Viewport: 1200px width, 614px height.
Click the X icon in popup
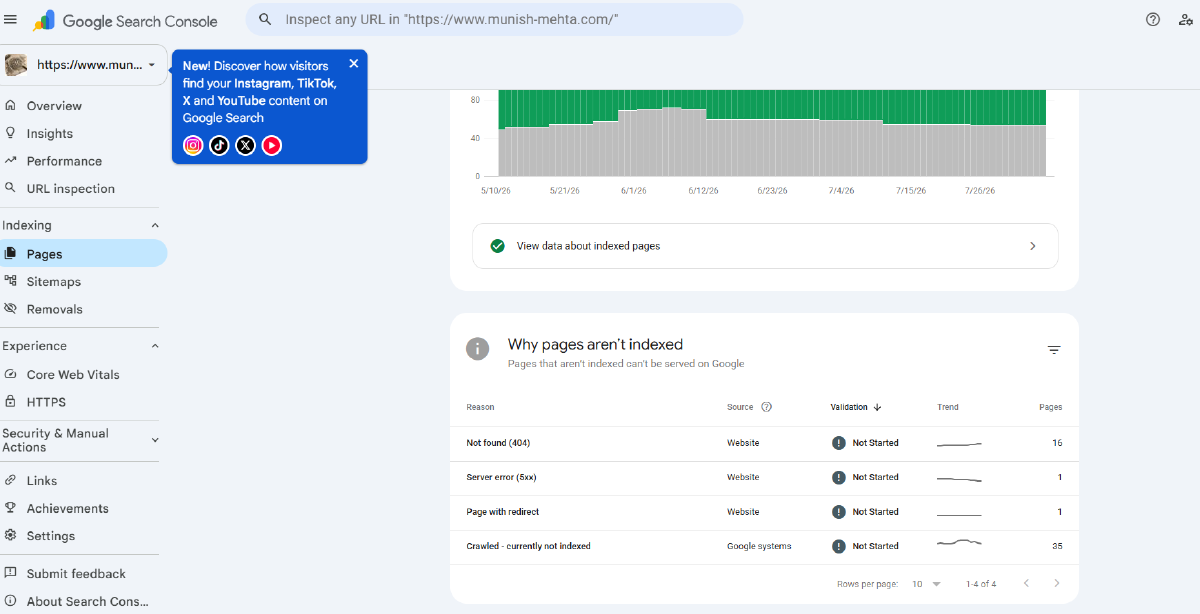(x=245, y=145)
